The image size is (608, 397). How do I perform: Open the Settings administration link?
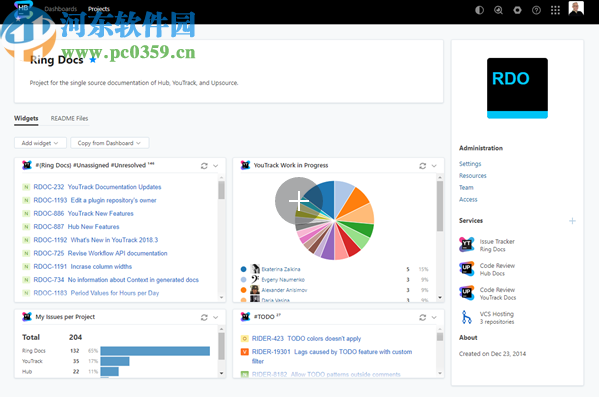point(470,164)
